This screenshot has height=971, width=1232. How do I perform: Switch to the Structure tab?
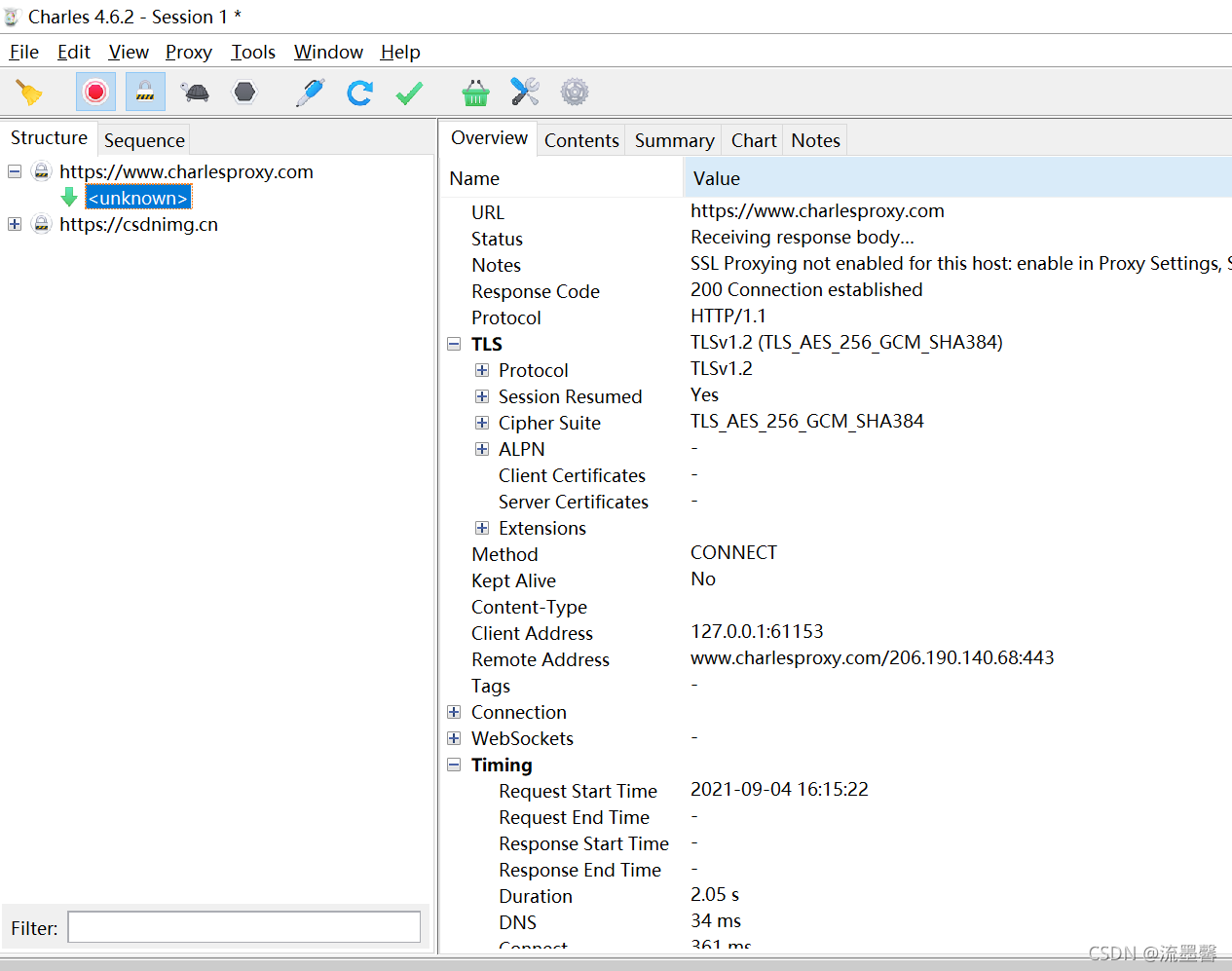[x=49, y=138]
